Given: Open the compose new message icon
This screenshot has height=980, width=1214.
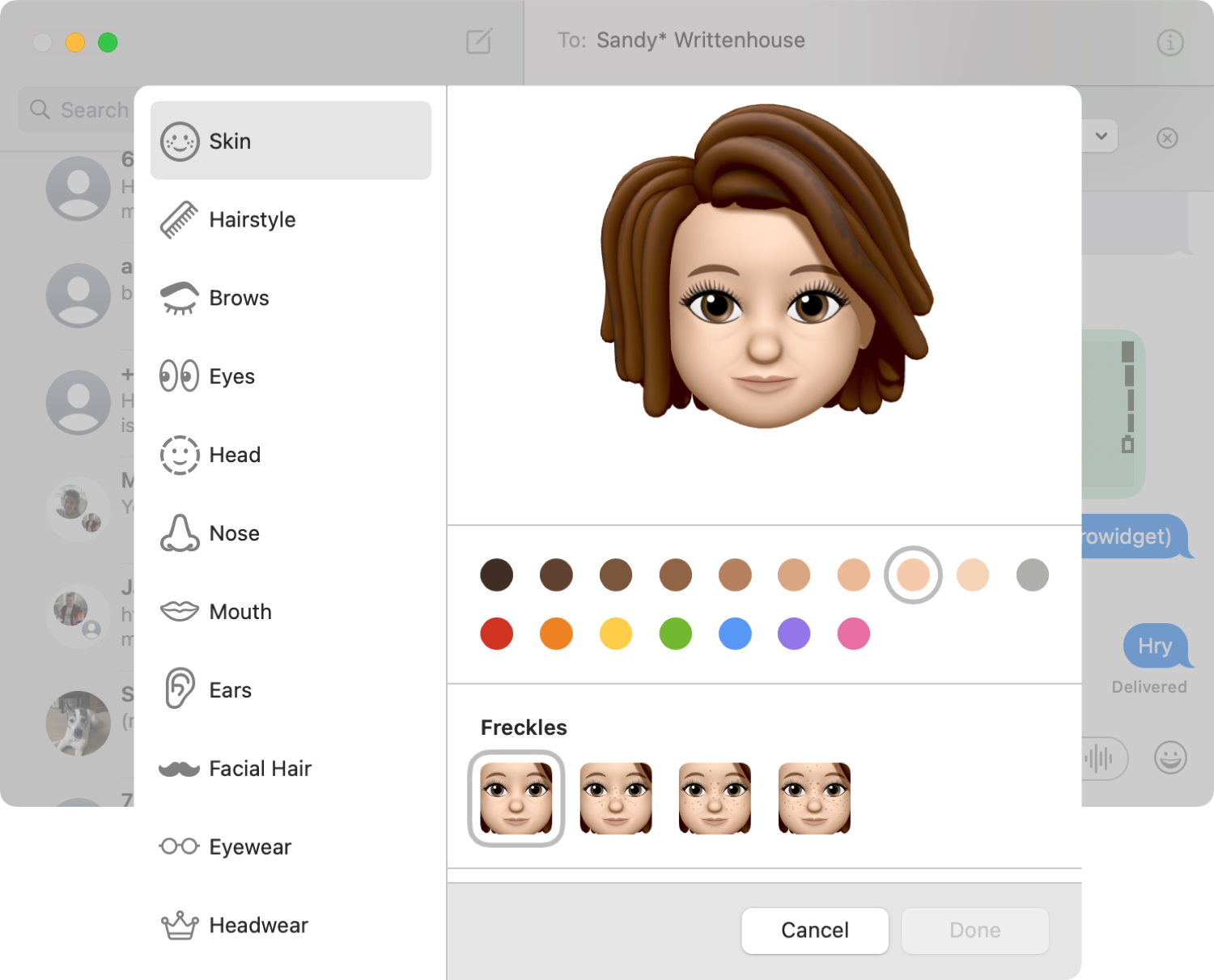Looking at the screenshot, I should pos(479,41).
